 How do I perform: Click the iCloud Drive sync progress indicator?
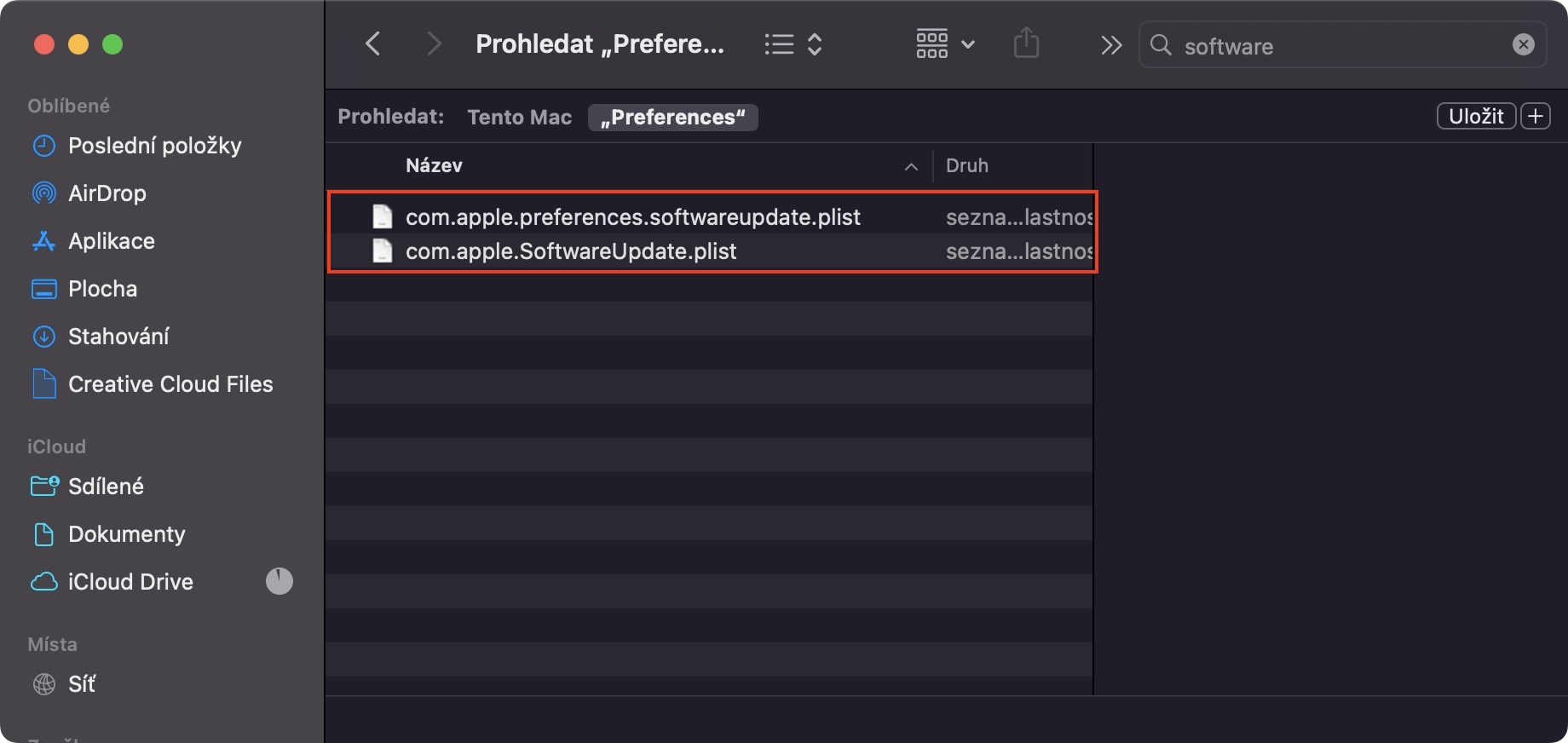click(279, 581)
